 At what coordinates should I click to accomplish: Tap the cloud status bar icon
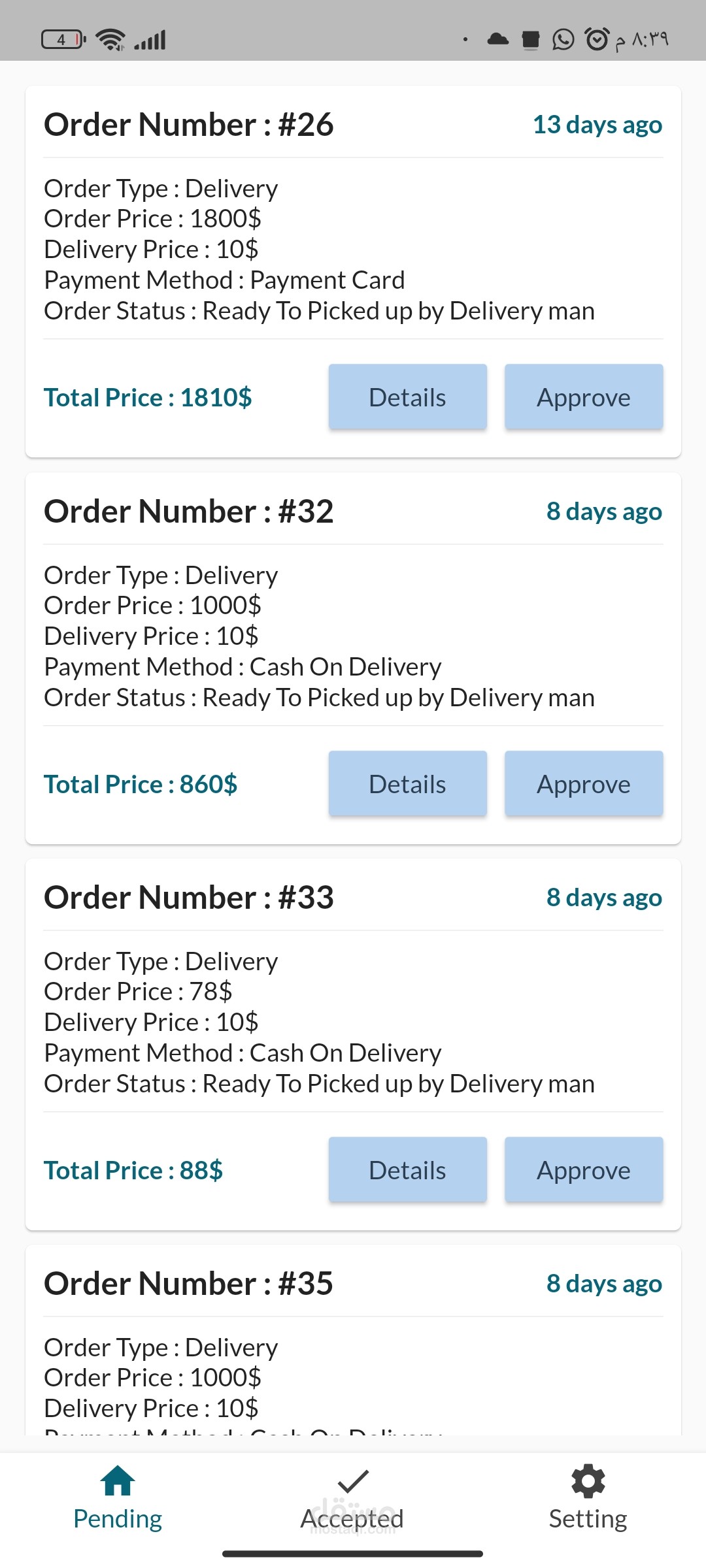[498, 39]
